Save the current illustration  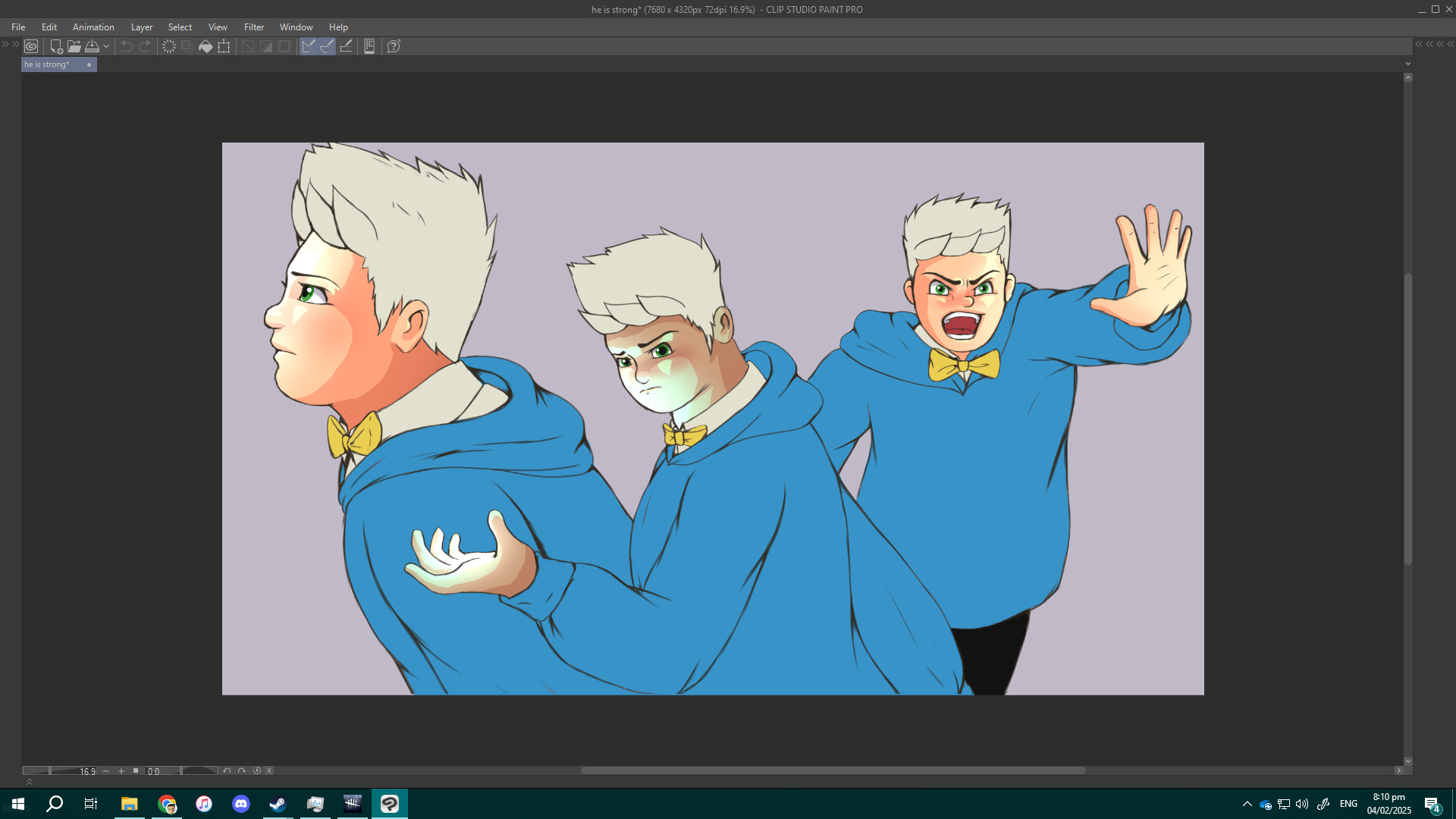[x=92, y=46]
